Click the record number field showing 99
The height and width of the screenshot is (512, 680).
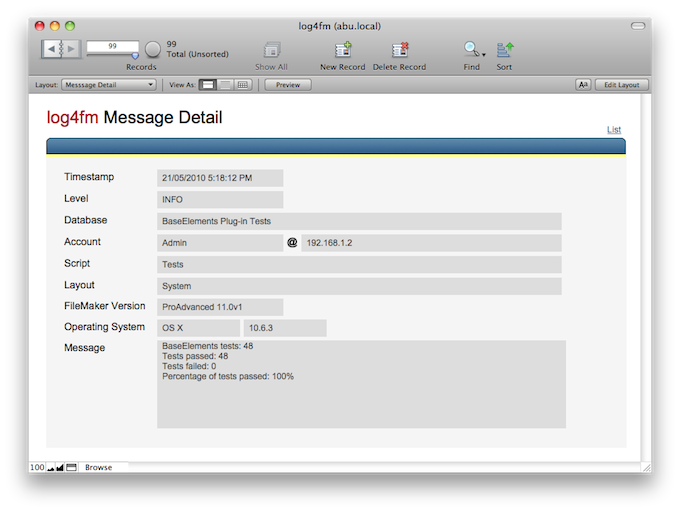[x=112, y=46]
